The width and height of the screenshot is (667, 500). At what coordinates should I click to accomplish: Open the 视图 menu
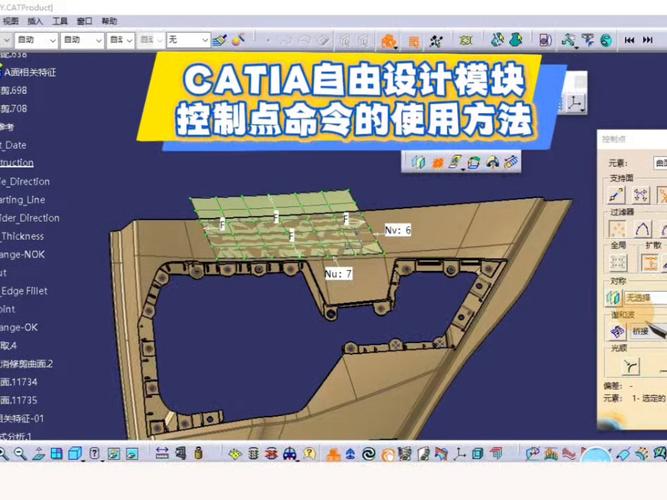click(x=10, y=21)
